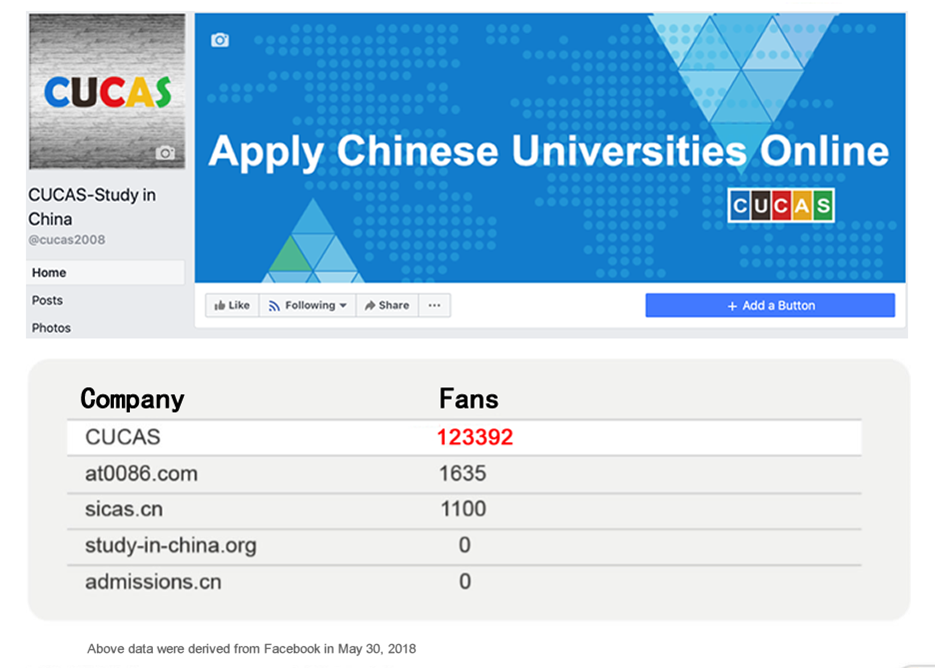This screenshot has width=936, height=669.
Task: Click the CUCAS profile picture
Action: (107, 91)
